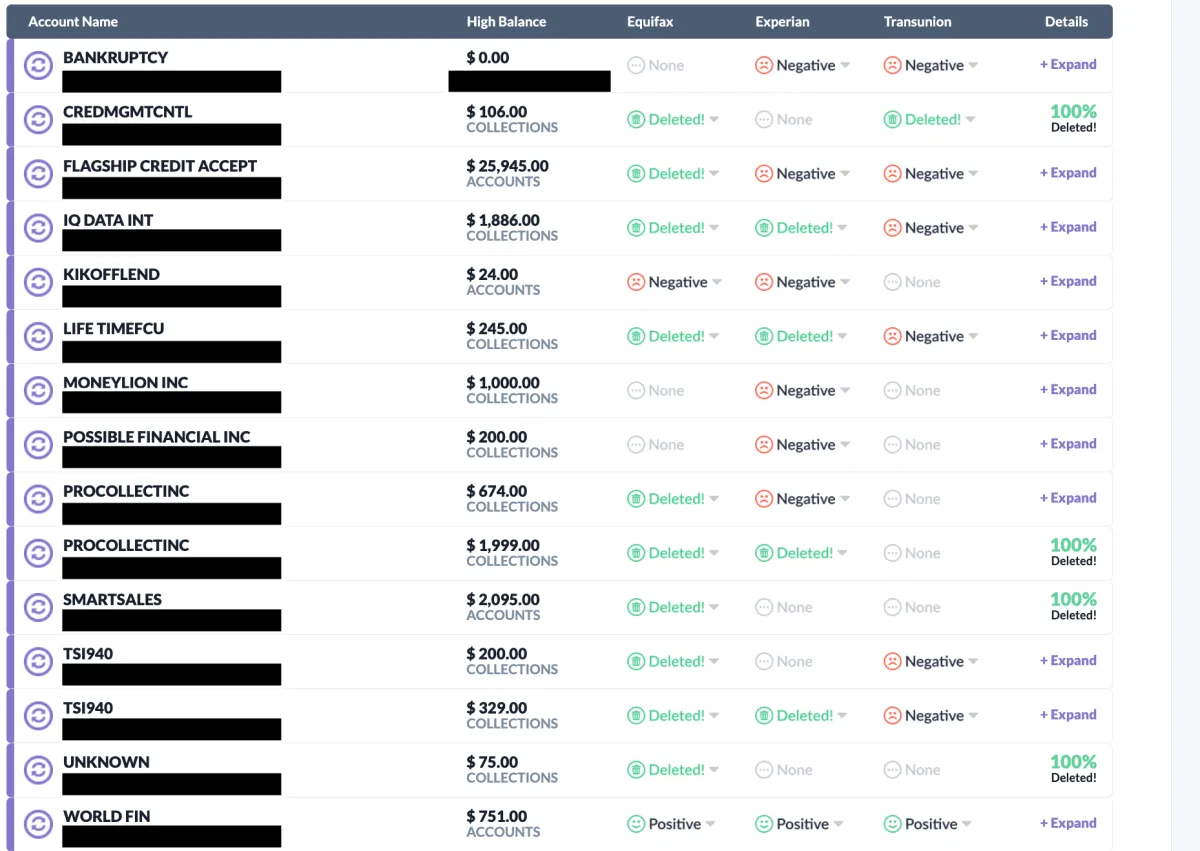Image resolution: width=1200 pixels, height=851 pixels.
Task: Expand details for WORLD FIN row
Action: point(1068,823)
